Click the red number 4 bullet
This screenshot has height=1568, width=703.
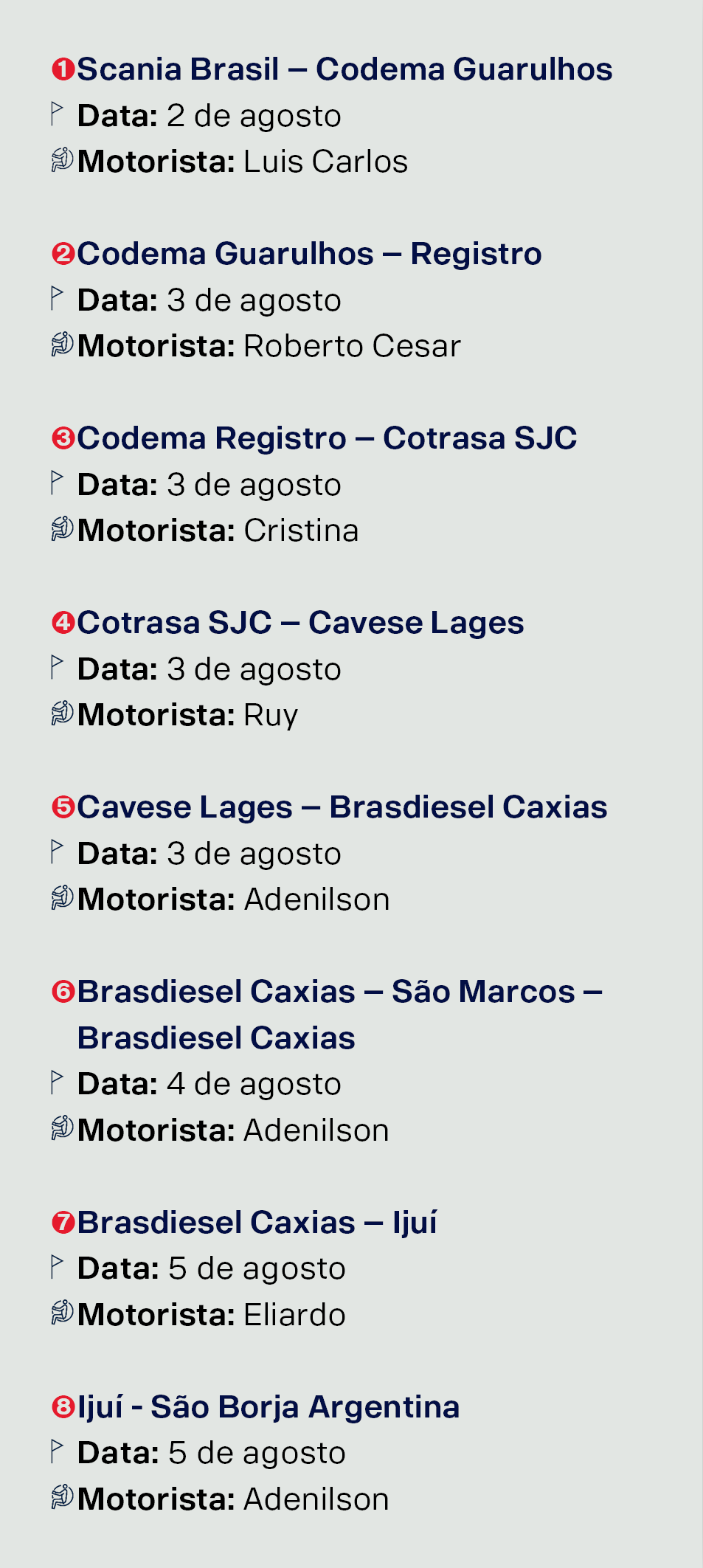click(63, 624)
